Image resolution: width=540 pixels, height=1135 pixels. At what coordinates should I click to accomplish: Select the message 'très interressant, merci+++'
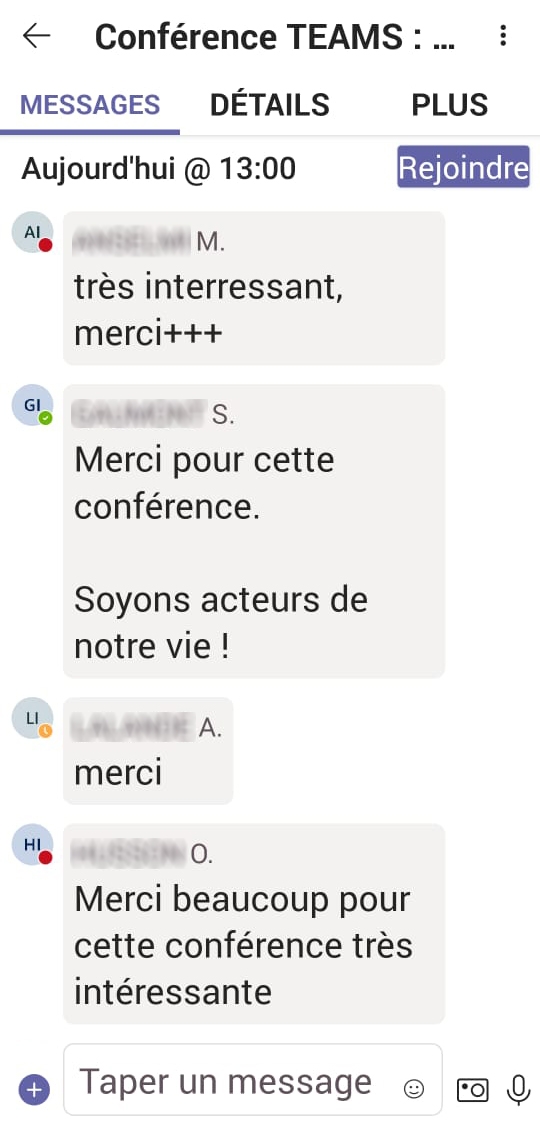pyautogui.click(x=254, y=288)
